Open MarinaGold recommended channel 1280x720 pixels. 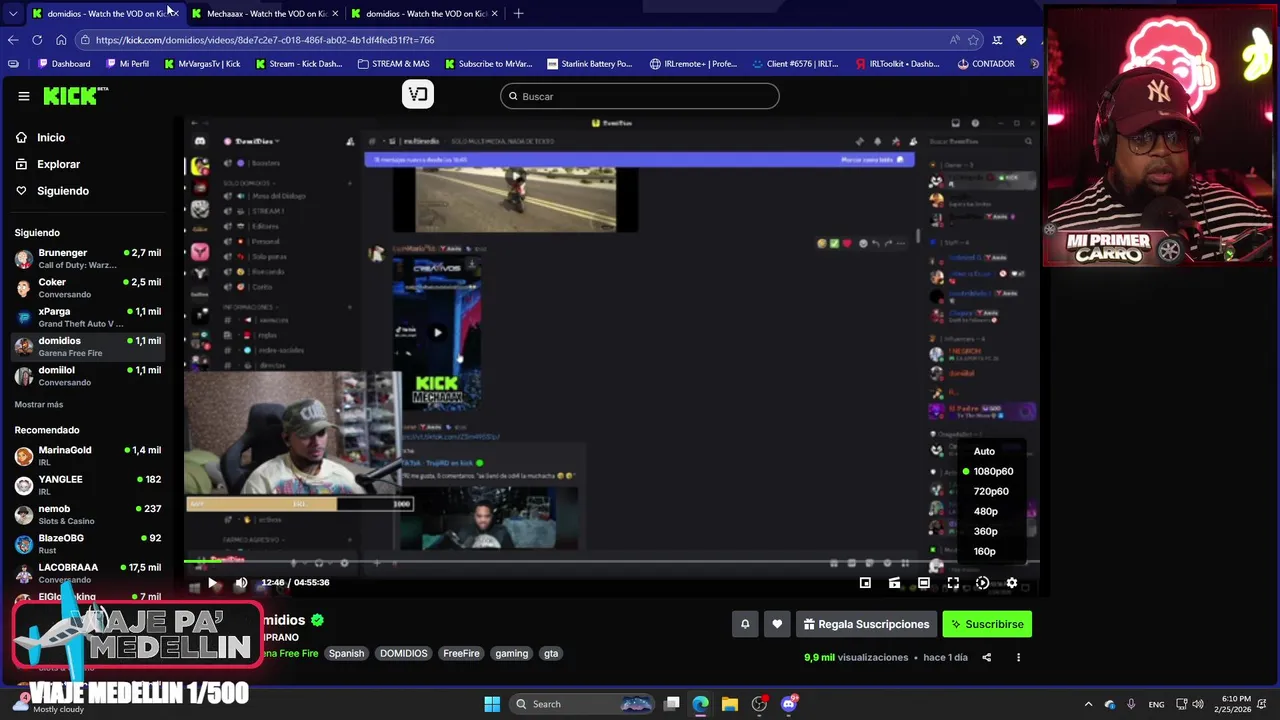pyautogui.click(x=88, y=456)
